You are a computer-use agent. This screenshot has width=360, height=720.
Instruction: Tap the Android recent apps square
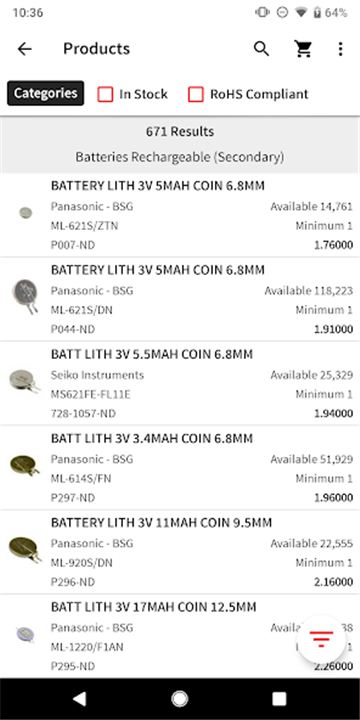(x=279, y=699)
